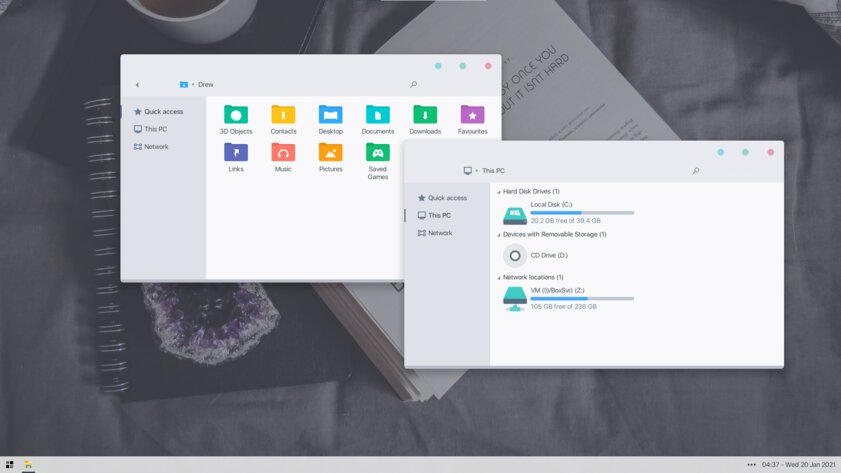Click the taskbar clock and date
This screenshot has width=841, height=473.
click(x=798, y=465)
